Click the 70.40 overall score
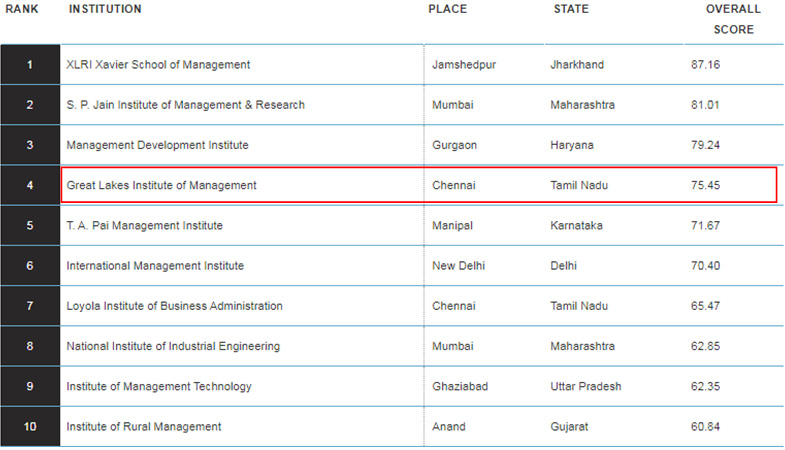The image size is (785, 450). [705, 266]
